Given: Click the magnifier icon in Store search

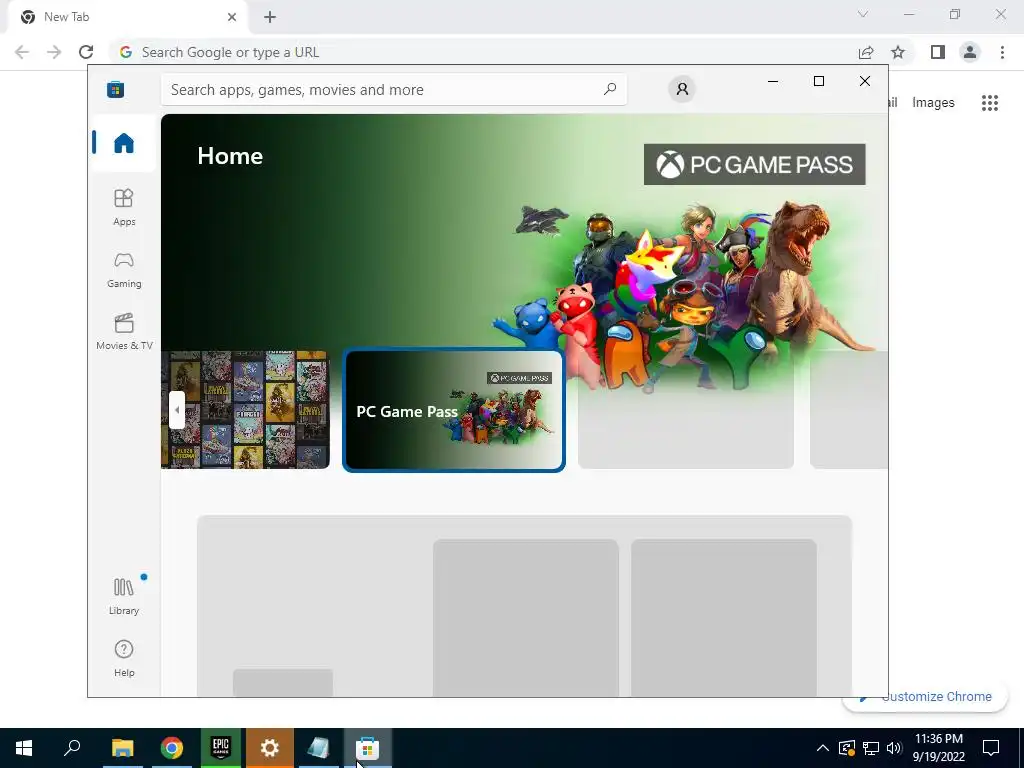Looking at the screenshot, I should point(609,89).
